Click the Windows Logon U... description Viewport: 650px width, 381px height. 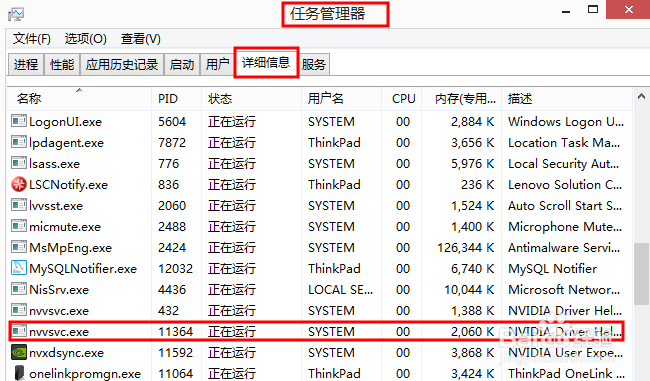pos(566,122)
